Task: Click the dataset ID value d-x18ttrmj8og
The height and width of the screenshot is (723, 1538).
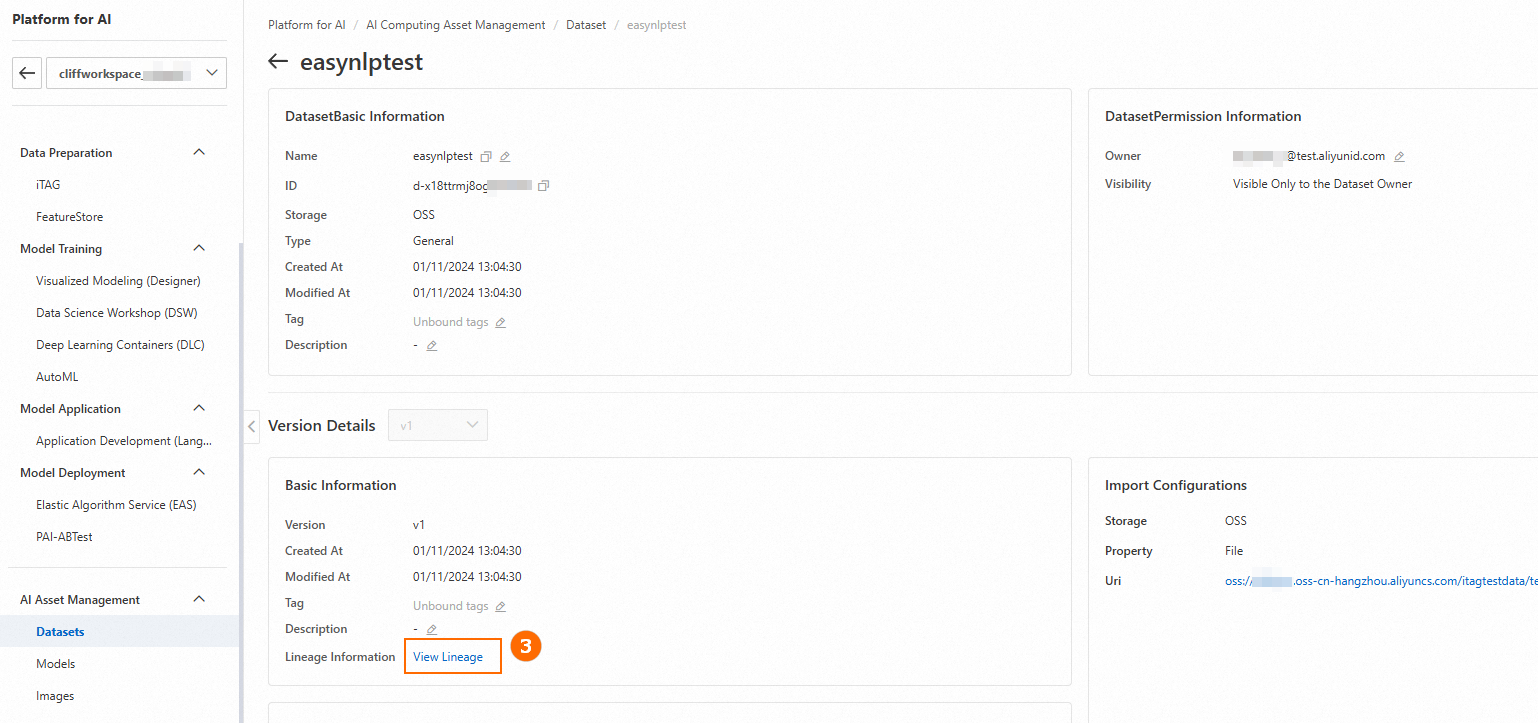Action: tap(472, 186)
